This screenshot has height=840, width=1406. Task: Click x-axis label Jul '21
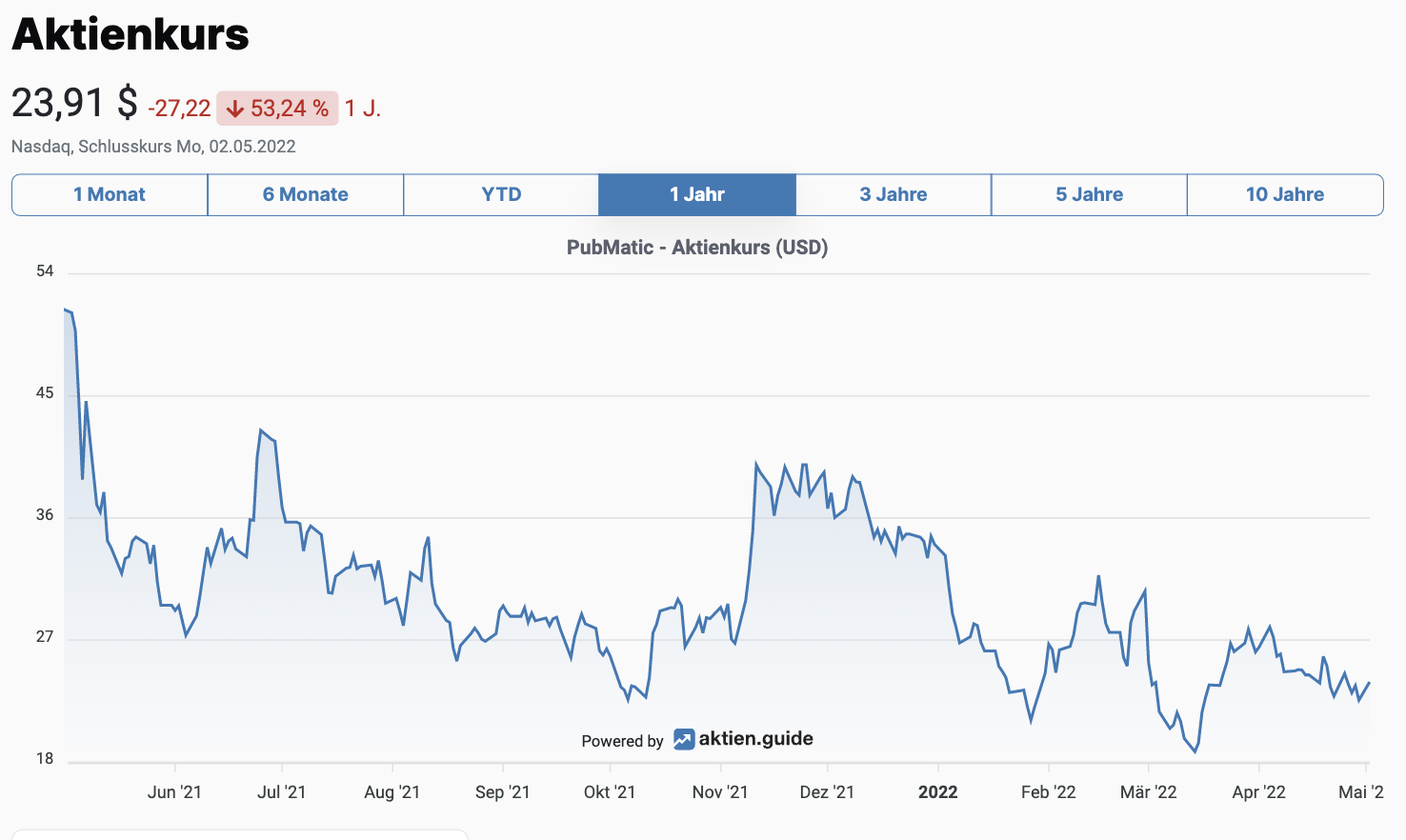click(x=282, y=792)
